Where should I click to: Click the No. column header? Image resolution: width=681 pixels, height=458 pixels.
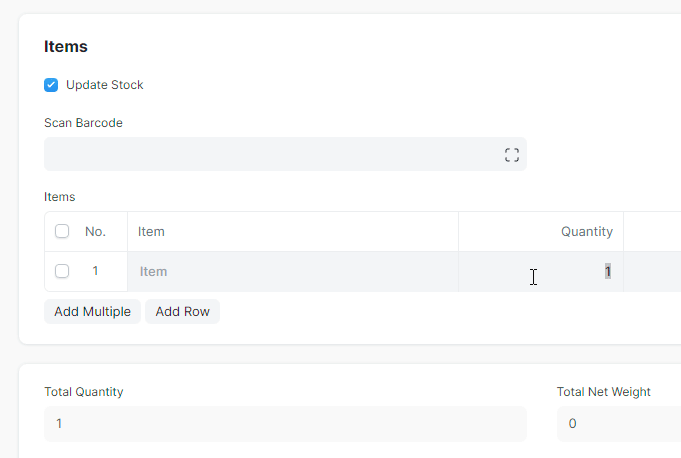click(x=95, y=232)
